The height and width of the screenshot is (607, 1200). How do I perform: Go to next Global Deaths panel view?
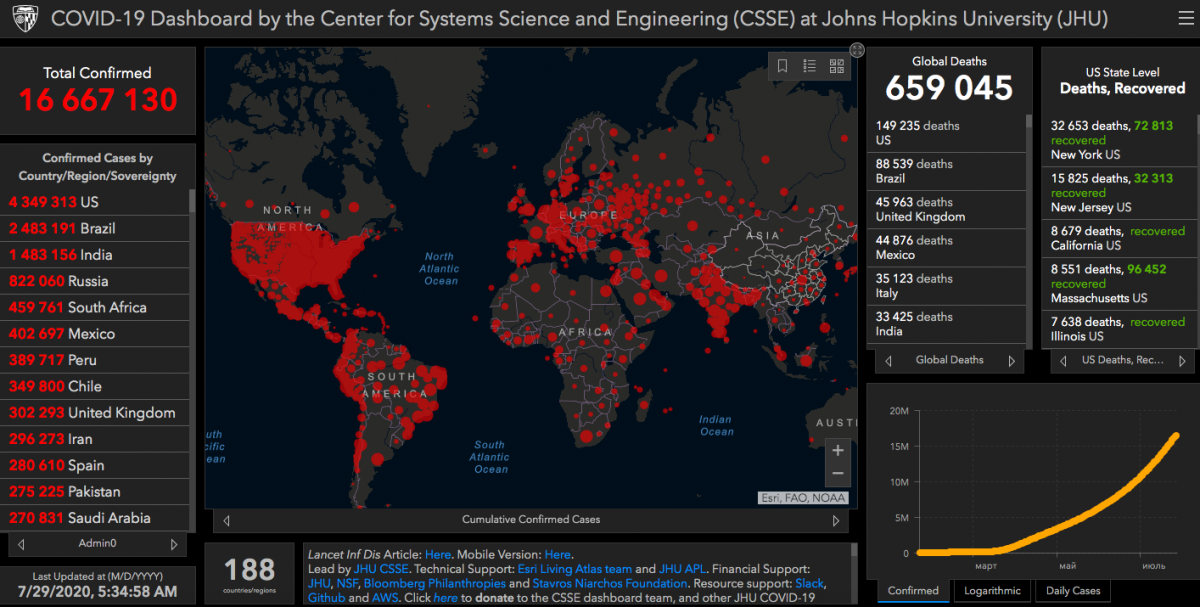1011,361
